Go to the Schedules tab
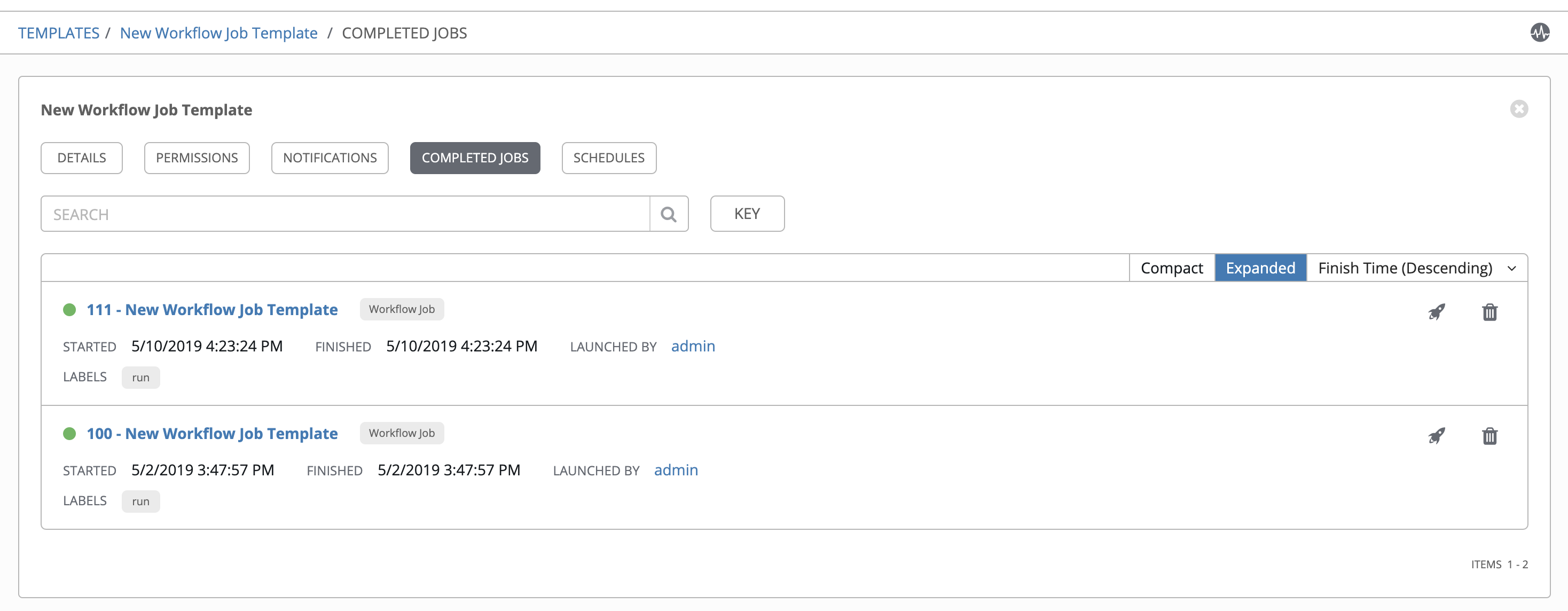This screenshot has width=1568, height=611. coord(608,158)
